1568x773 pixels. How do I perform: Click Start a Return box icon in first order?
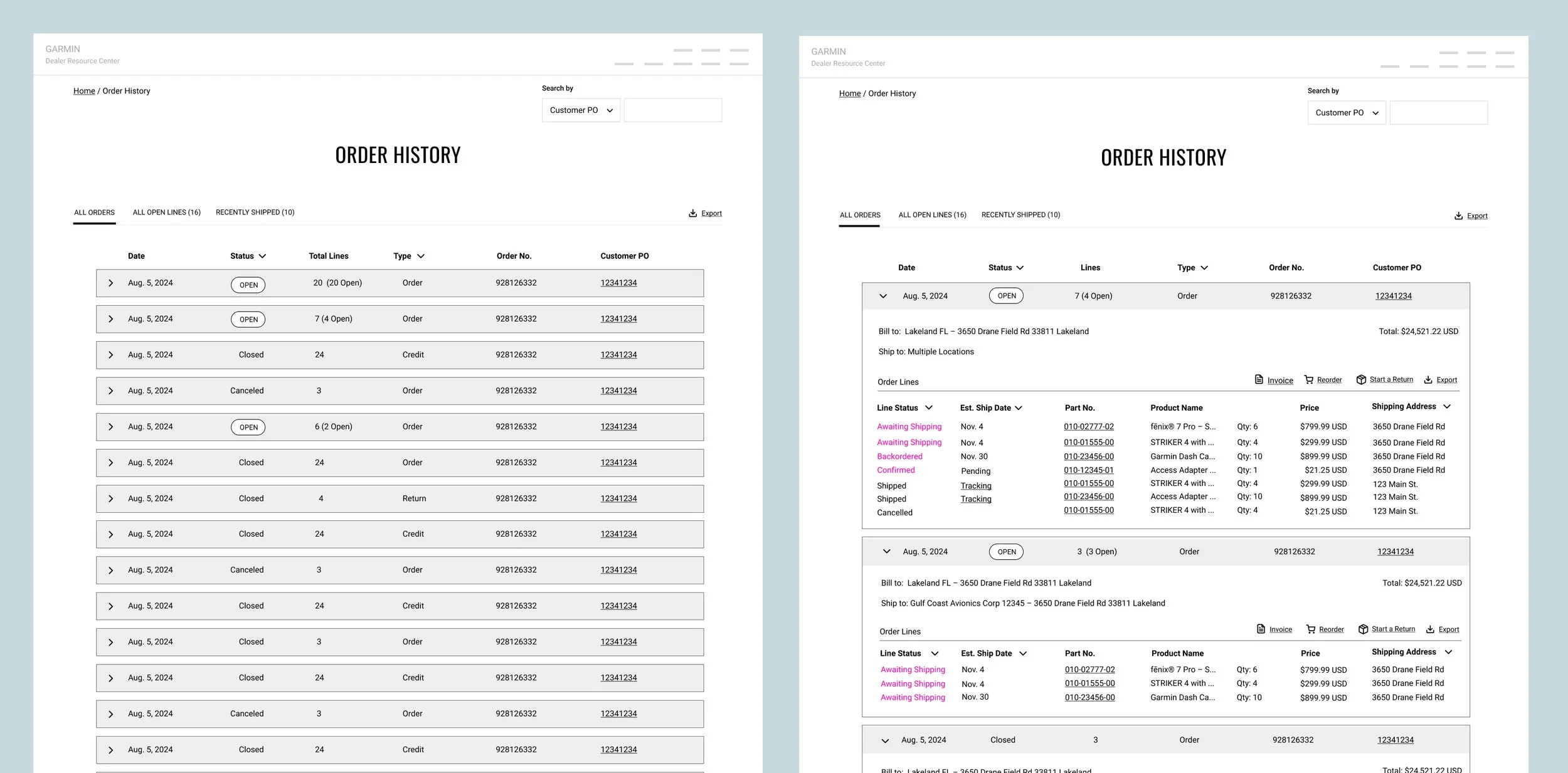click(x=1360, y=379)
